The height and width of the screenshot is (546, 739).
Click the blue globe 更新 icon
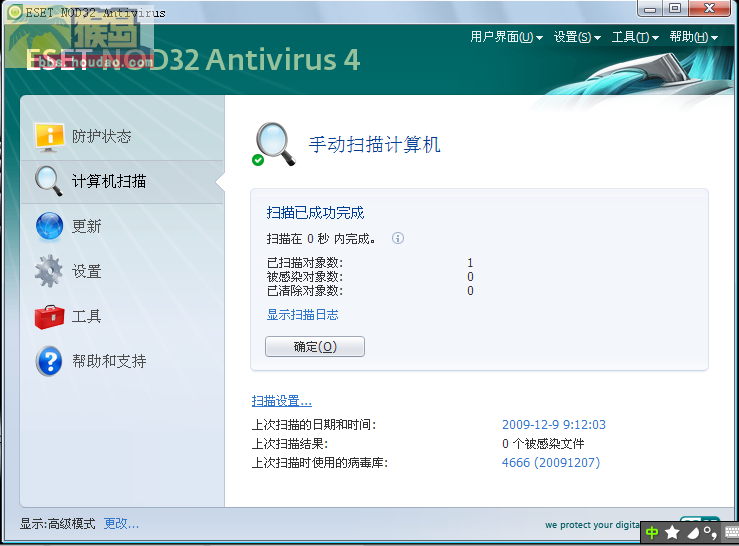pyautogui.click(x=49, y=226)
